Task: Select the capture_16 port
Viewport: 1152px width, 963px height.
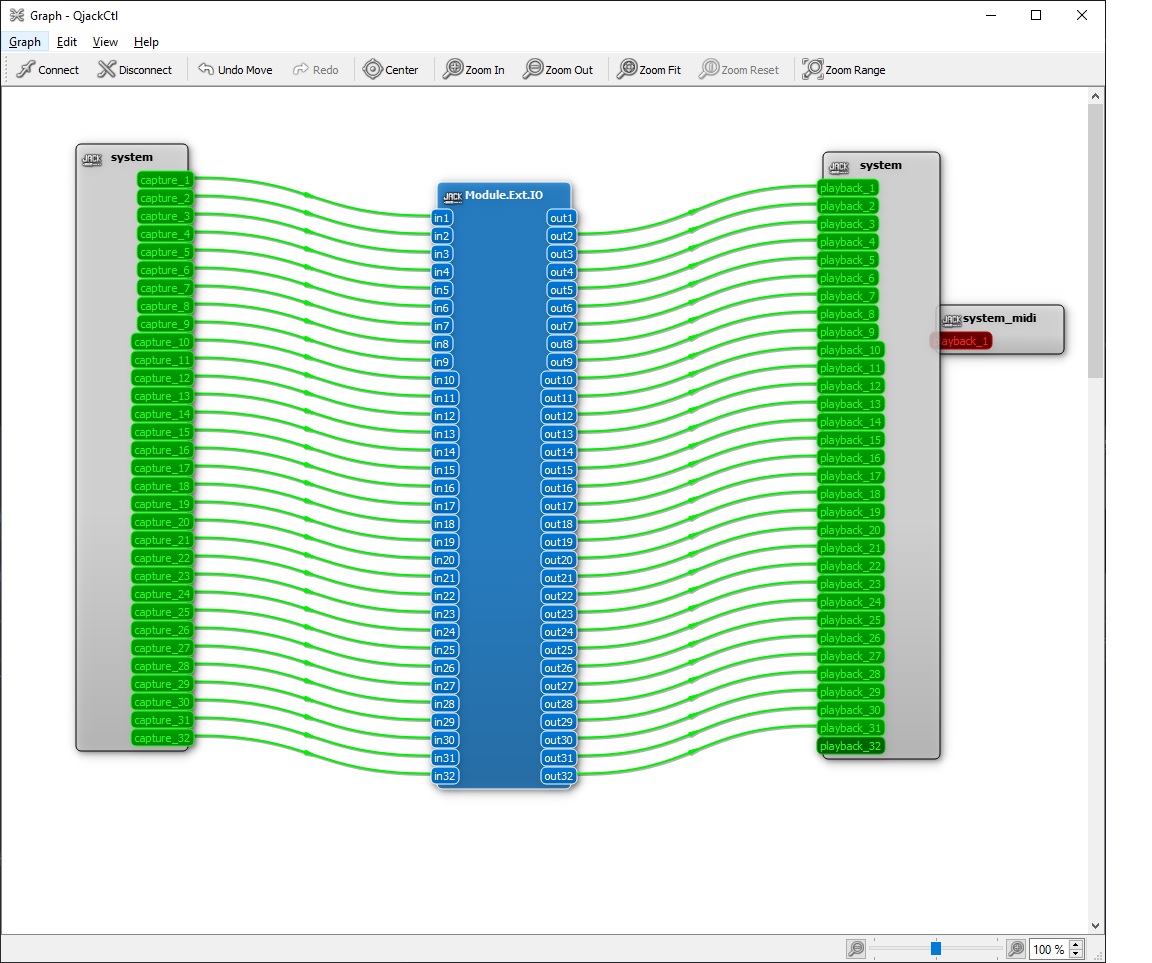Action: coord(162,450)
